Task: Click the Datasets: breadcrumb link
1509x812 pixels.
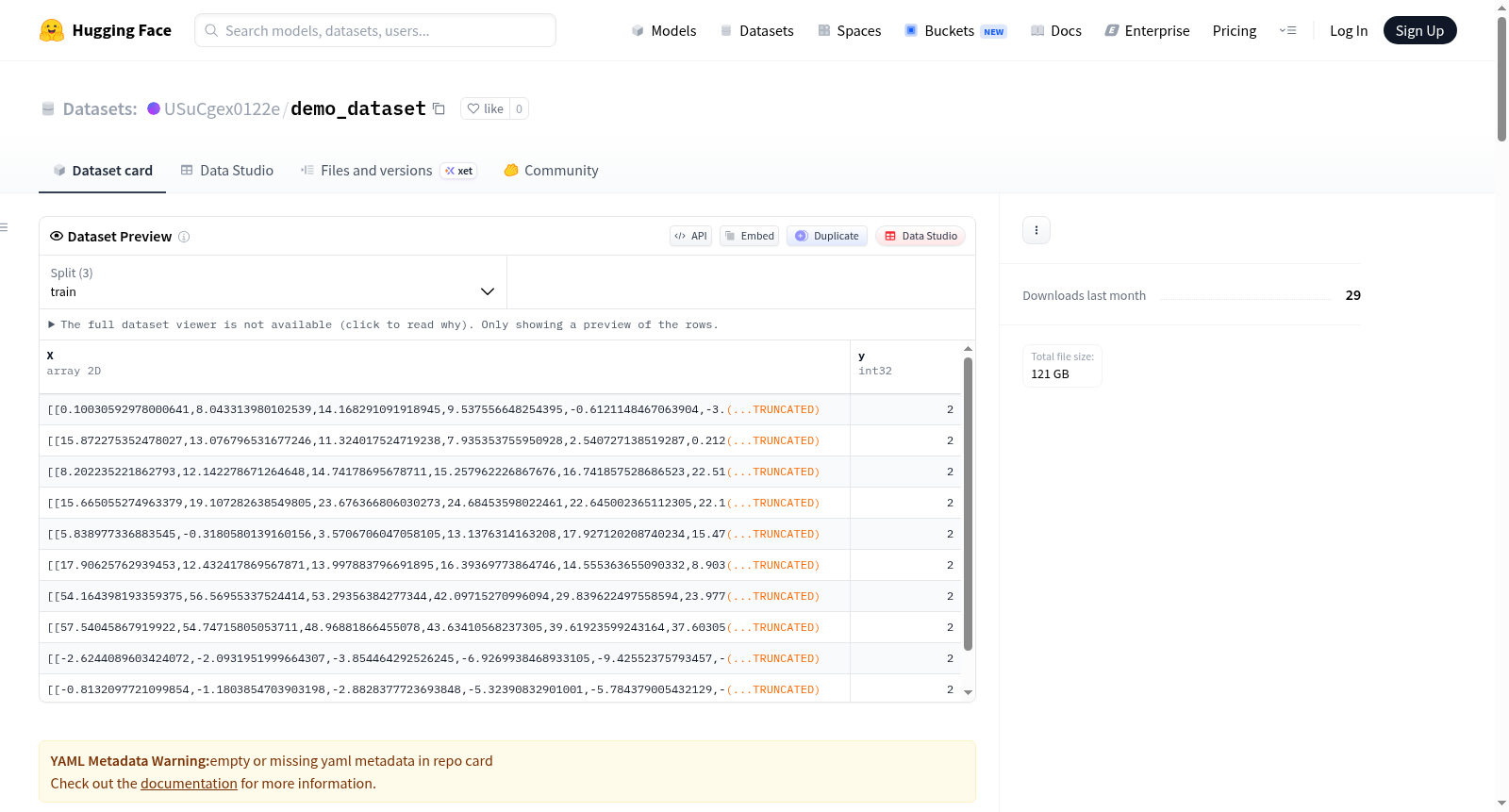Action: (100, 108)
